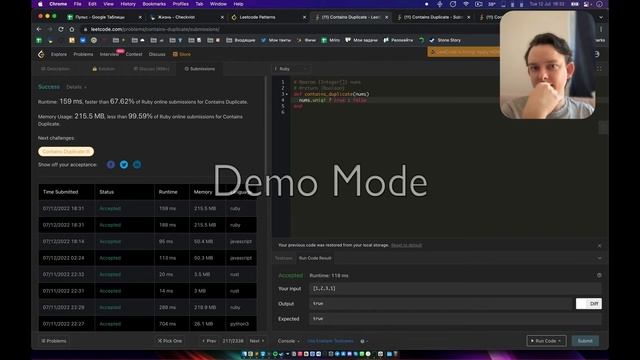
Task: Open the Store link
Action: point(182,54)
